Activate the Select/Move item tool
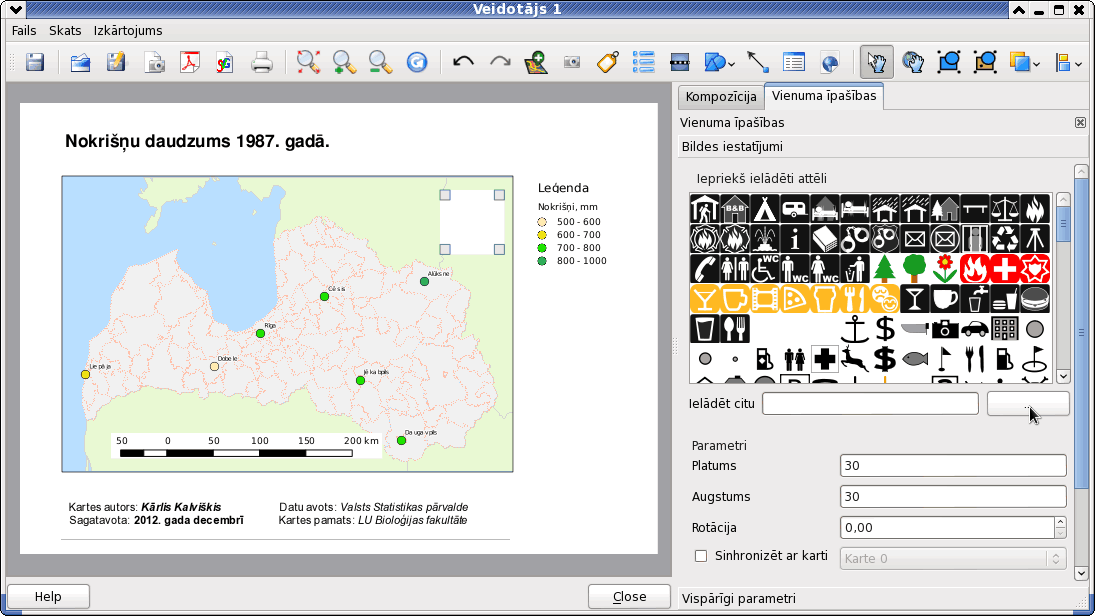Screen dimensions: 1095x616 click(876, 63)
